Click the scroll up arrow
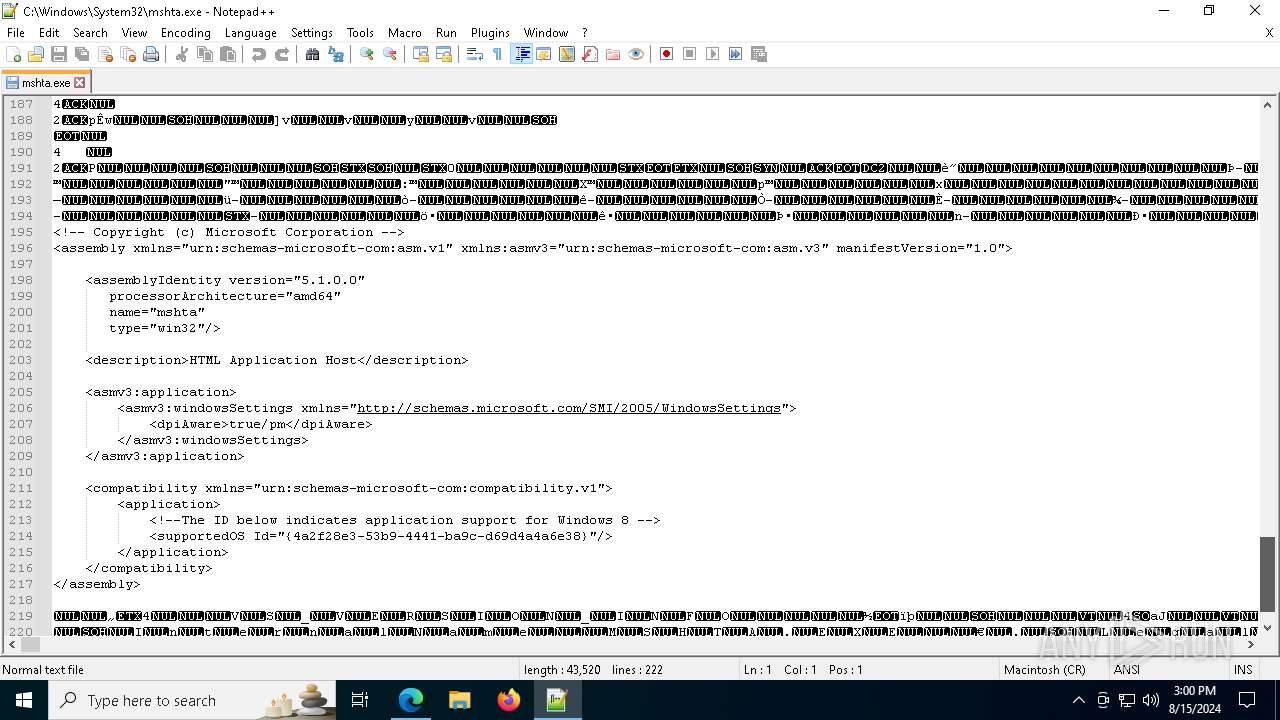Viewport: 1280px width, 720px height. click(x=1267, y=104)
